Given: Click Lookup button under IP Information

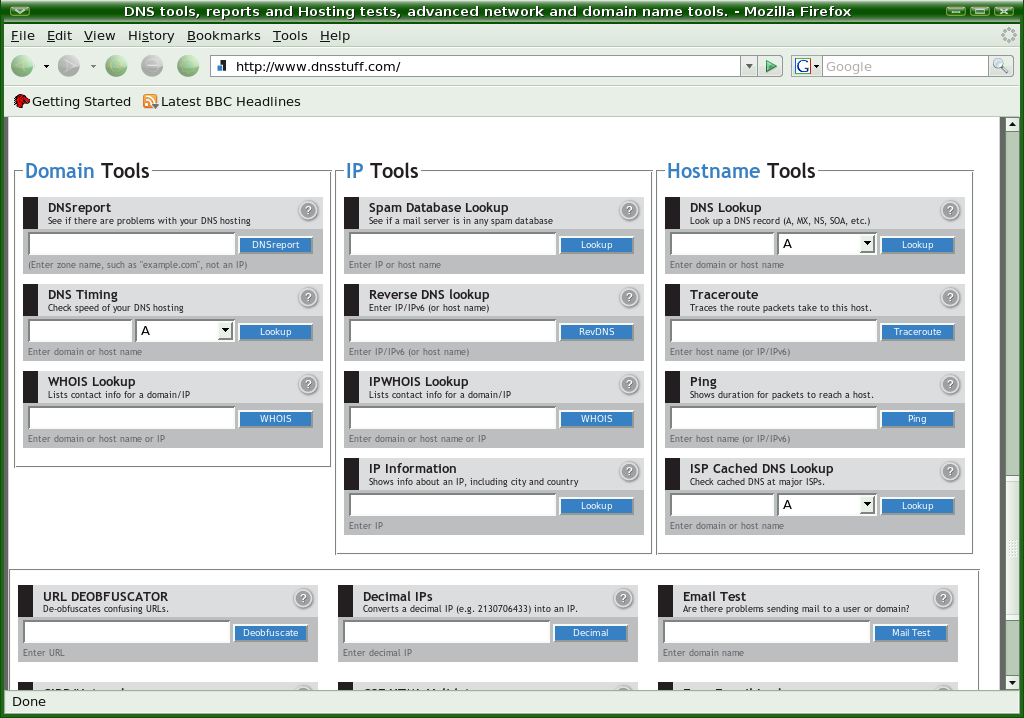Looking at the screenshot, I should pos(596,505).
